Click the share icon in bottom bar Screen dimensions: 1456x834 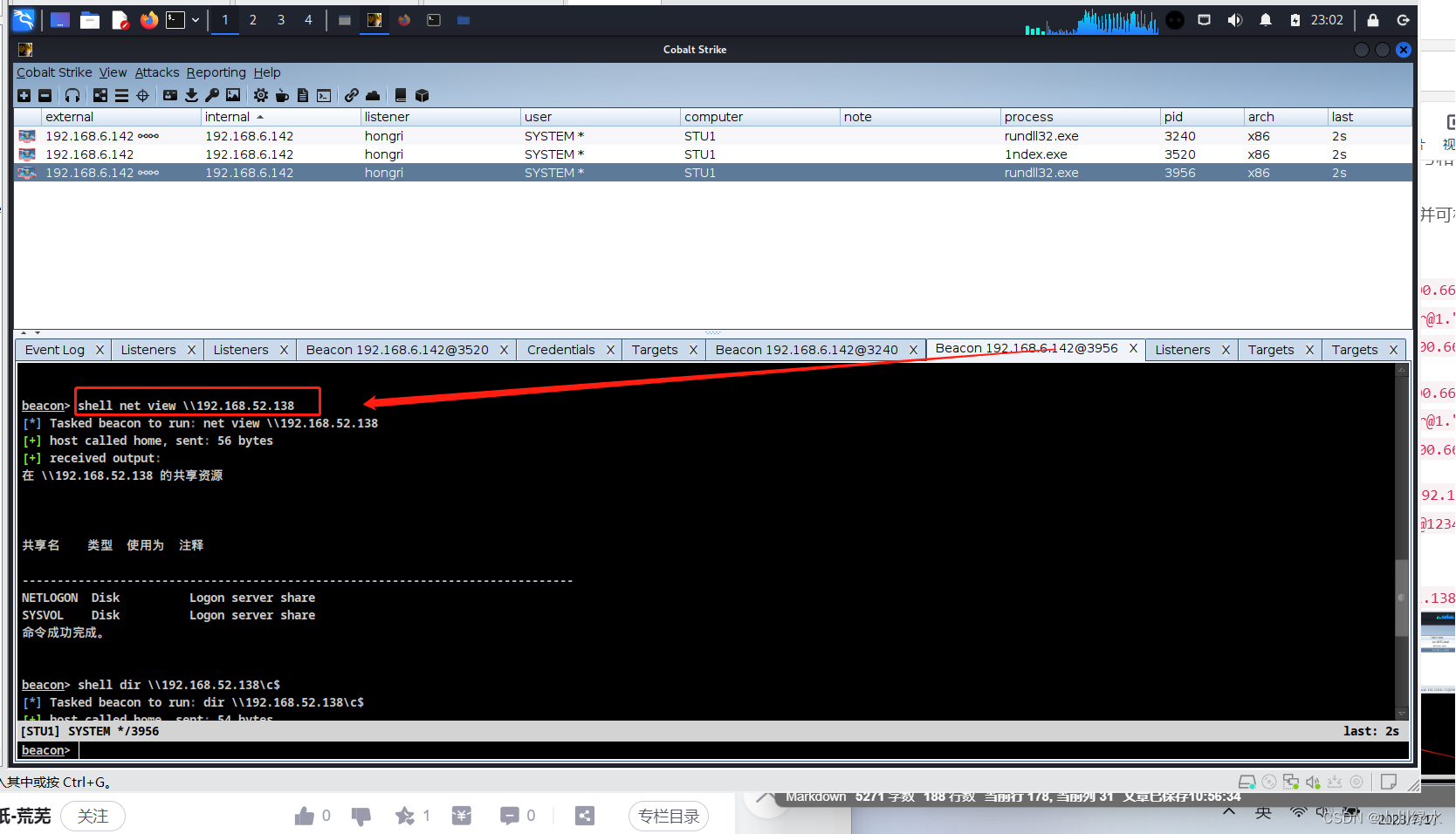click(585, 816)
